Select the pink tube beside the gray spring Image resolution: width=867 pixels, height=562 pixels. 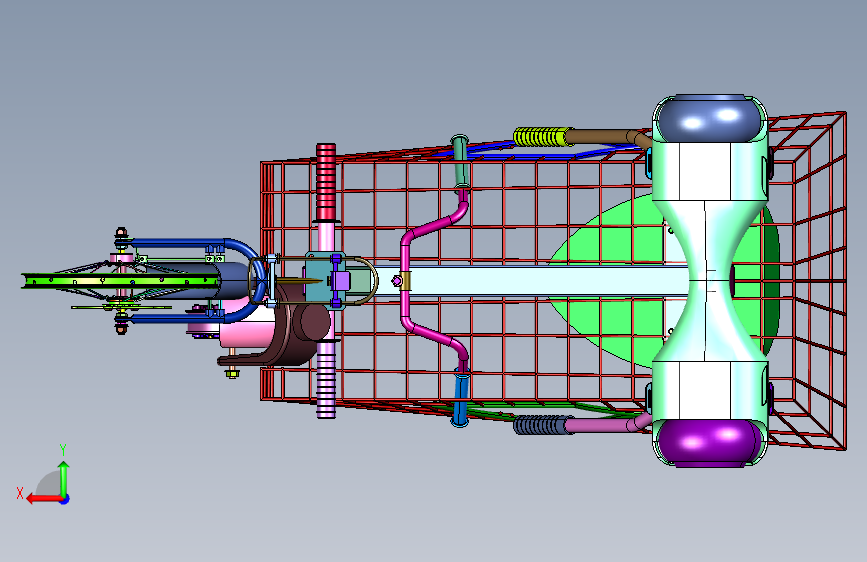605,425
